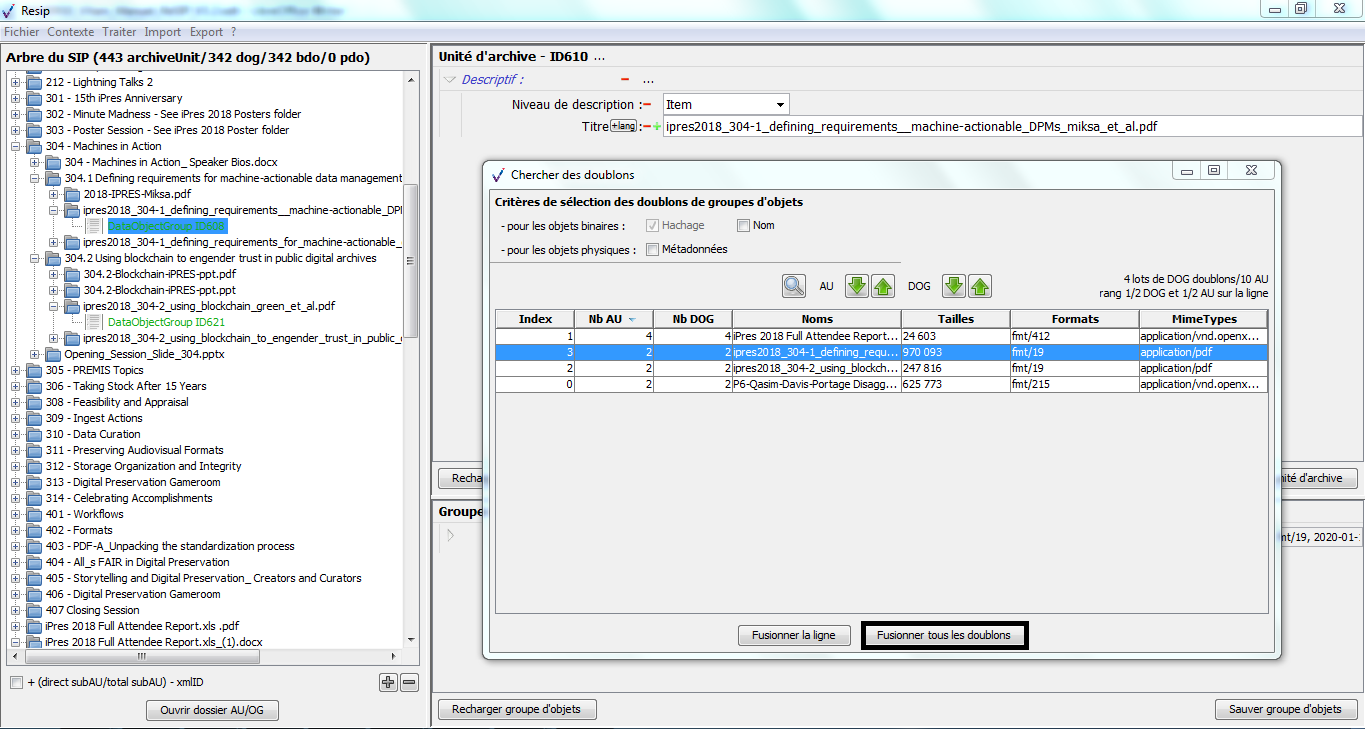Expand the 305 - PREMIS Topics folder
The height and width of the screenshot is (729, 1365).
16,370
